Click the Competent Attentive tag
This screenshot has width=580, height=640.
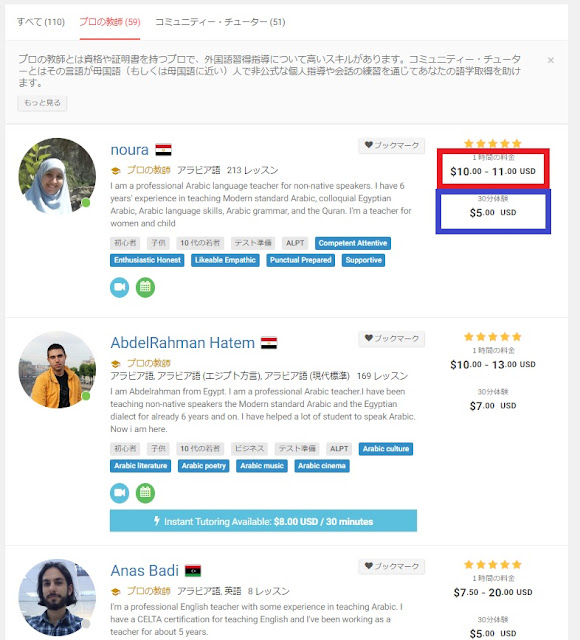pyautogui.click(x=353, y=243)
